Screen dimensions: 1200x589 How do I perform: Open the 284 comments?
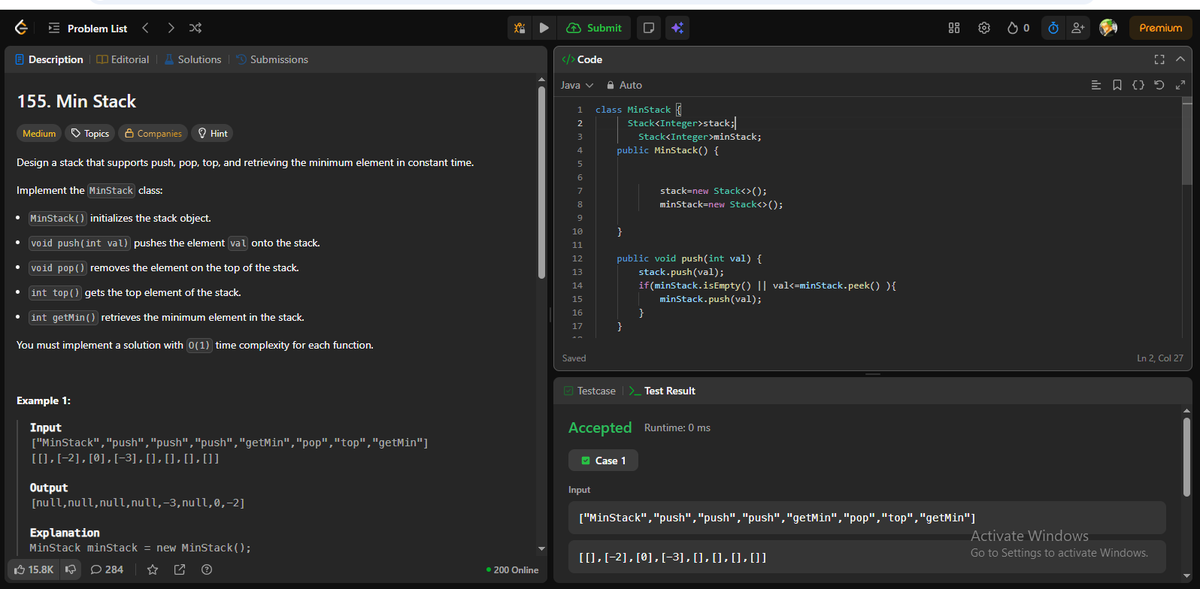click(107, 570)
